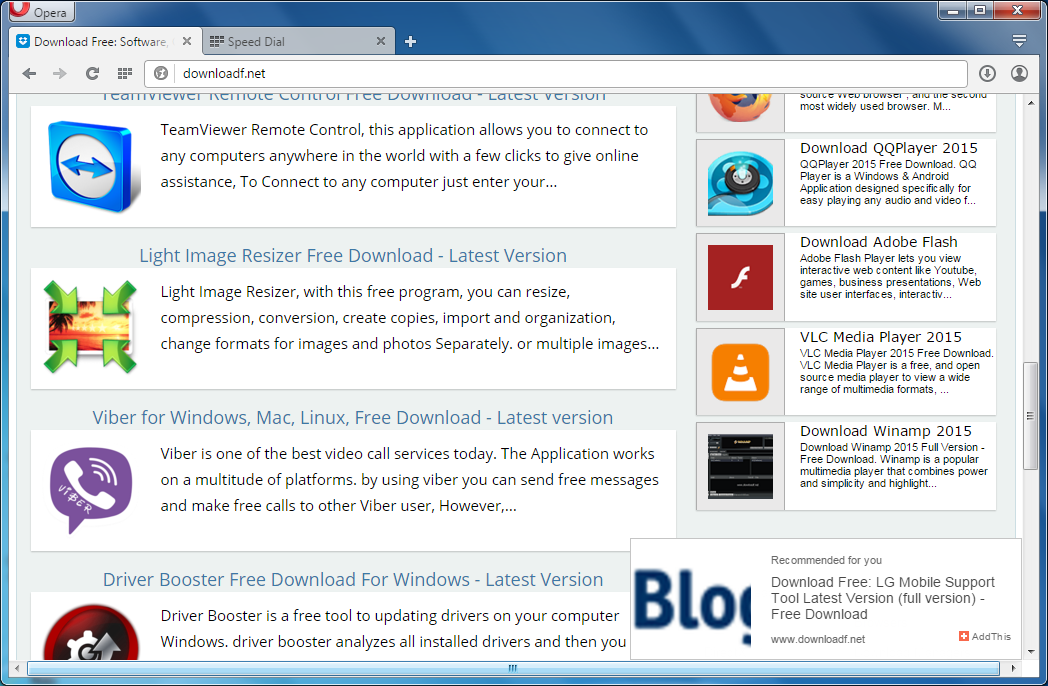Open the user account icon
1048x686 pixels.
coord(1019,74)
